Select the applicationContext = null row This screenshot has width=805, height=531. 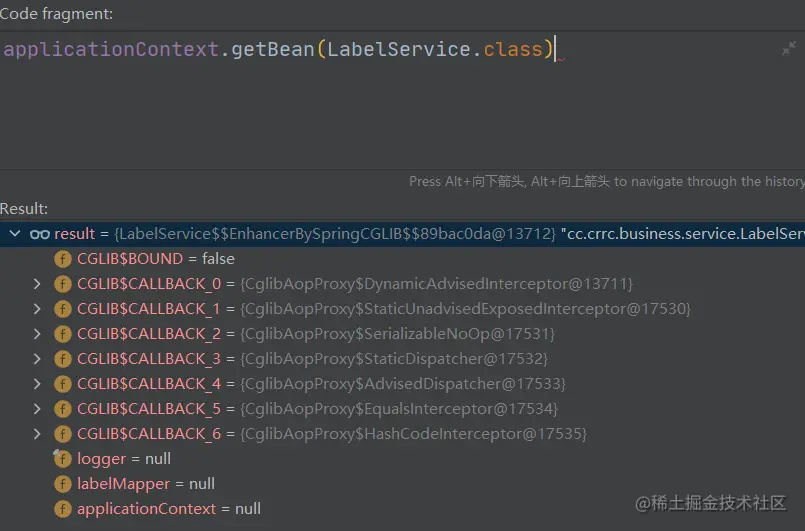coord(168,509)
